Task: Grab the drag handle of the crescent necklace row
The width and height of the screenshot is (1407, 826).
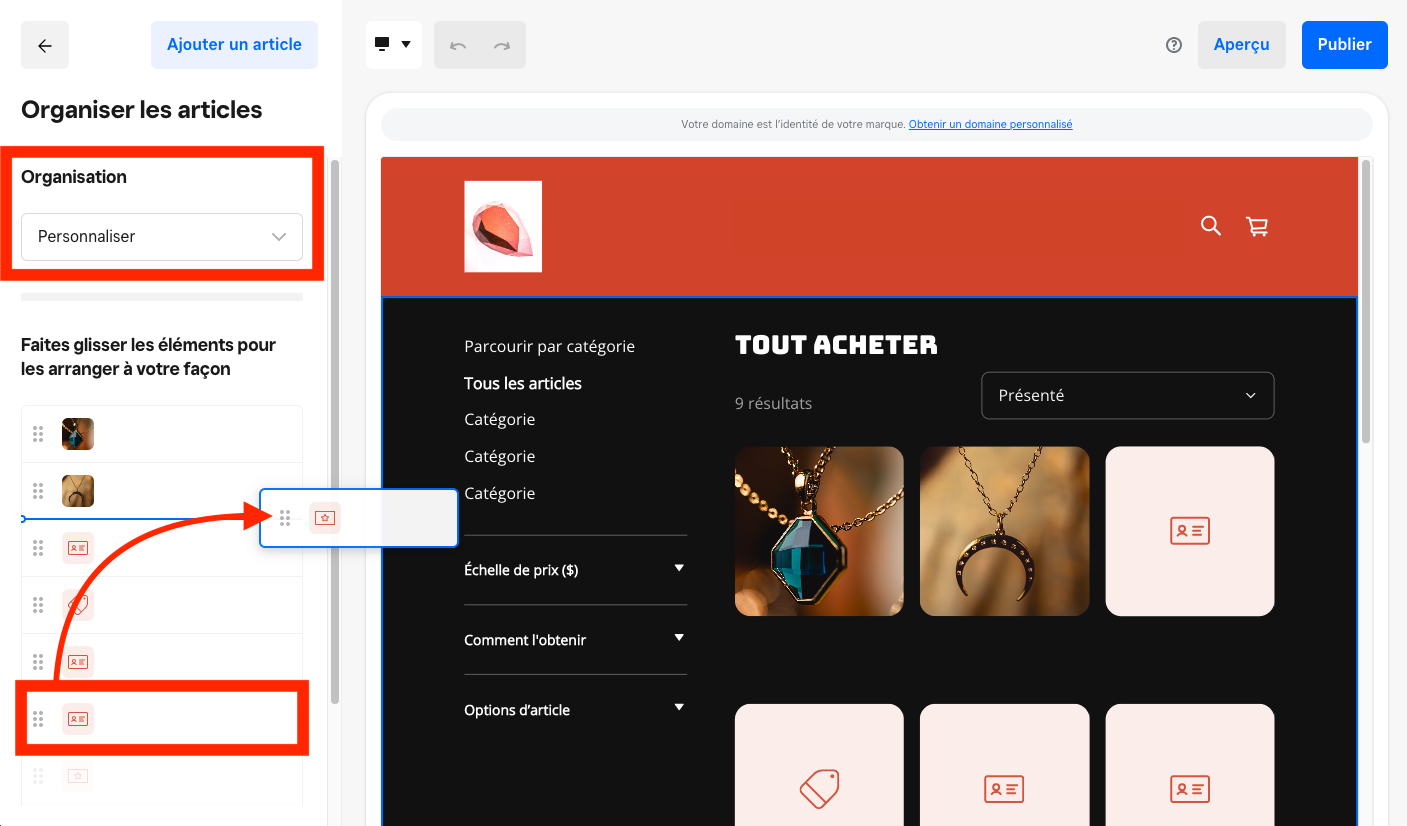Action: tap(38, 491)
